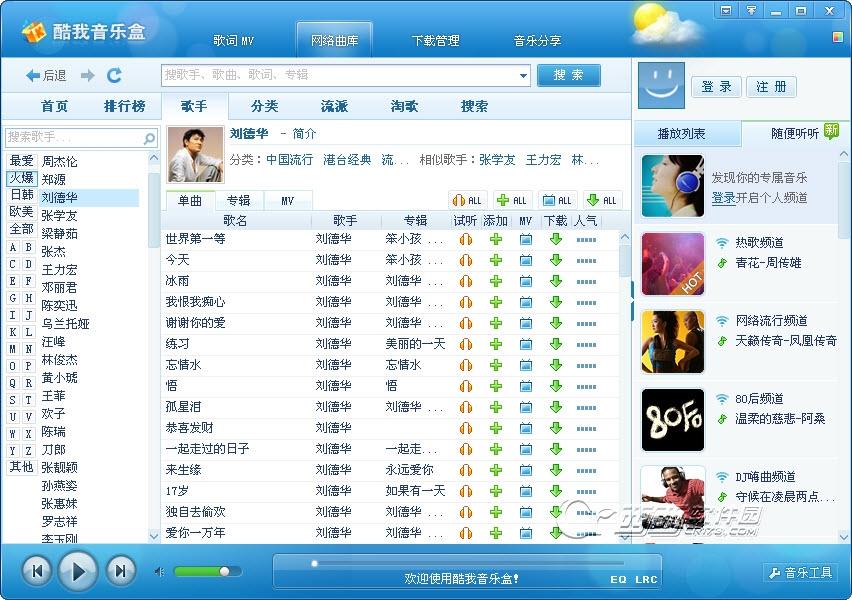The height and width of the screenshot is (600, 852).
Task: Skip to the next track
Action: 120,571
